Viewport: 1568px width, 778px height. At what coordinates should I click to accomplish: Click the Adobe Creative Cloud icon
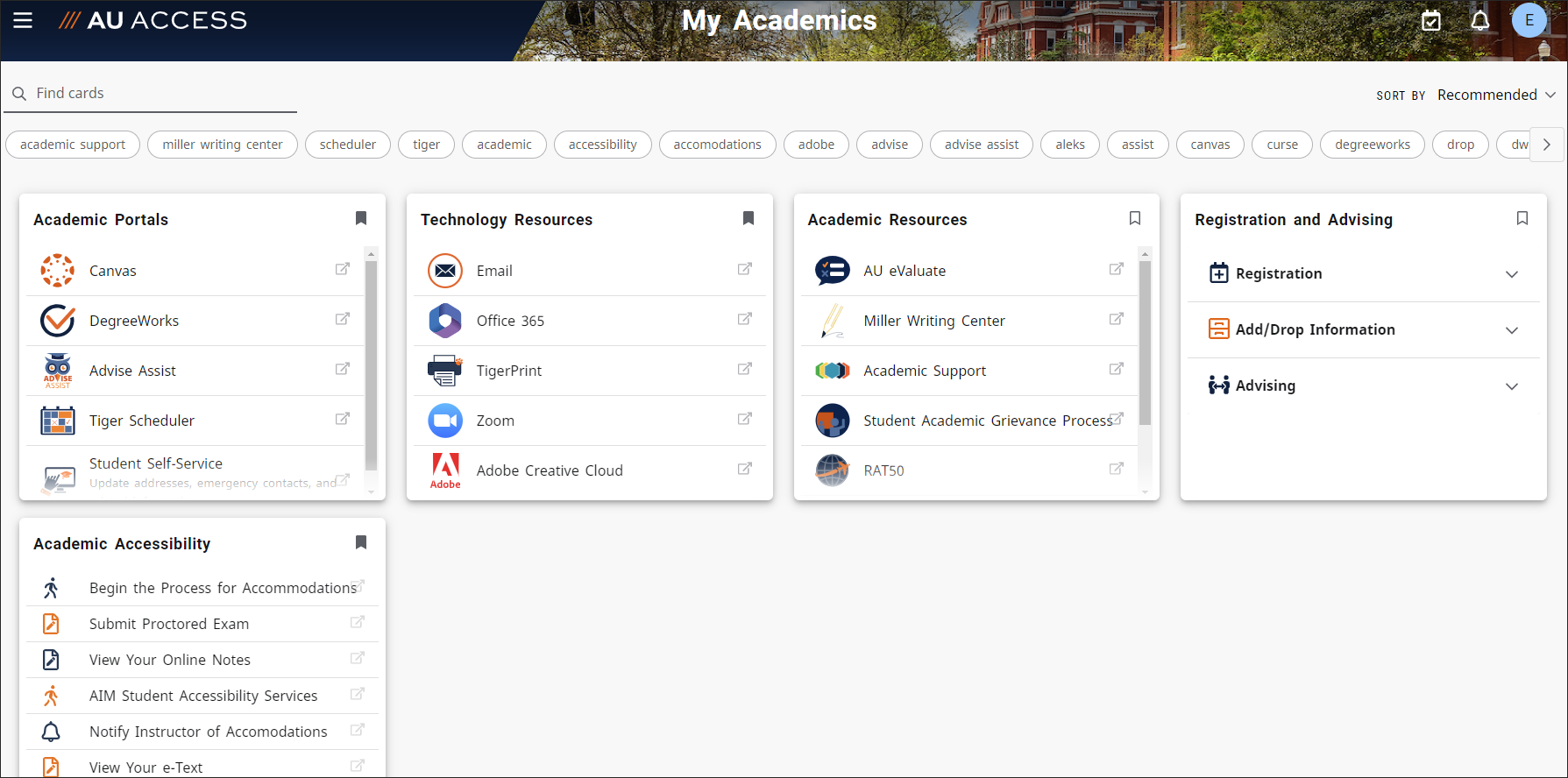tap(445, 470)
